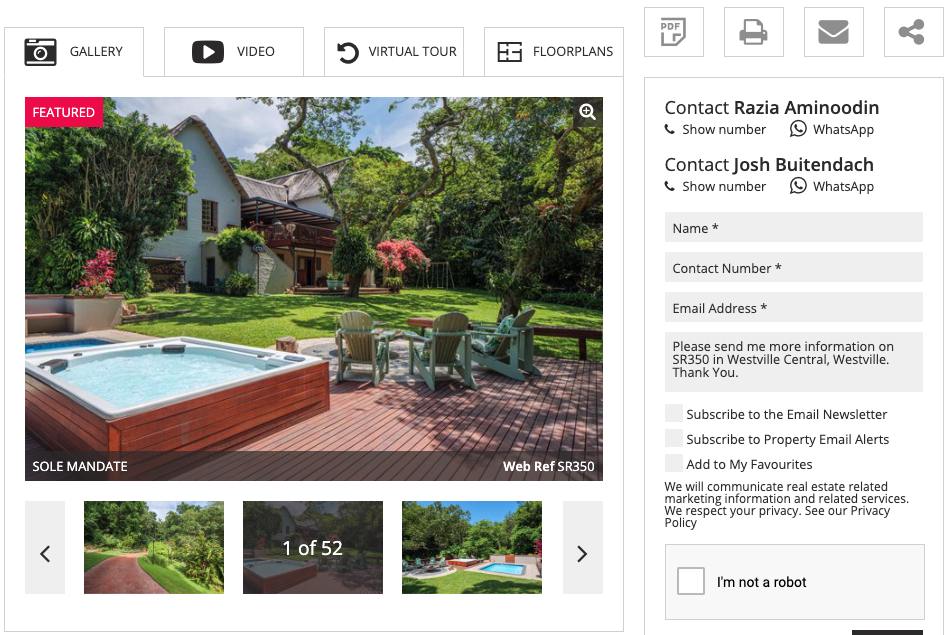Tick Subscribe to the Email Newsletter

pyautogui.click(x=674, y=413)
